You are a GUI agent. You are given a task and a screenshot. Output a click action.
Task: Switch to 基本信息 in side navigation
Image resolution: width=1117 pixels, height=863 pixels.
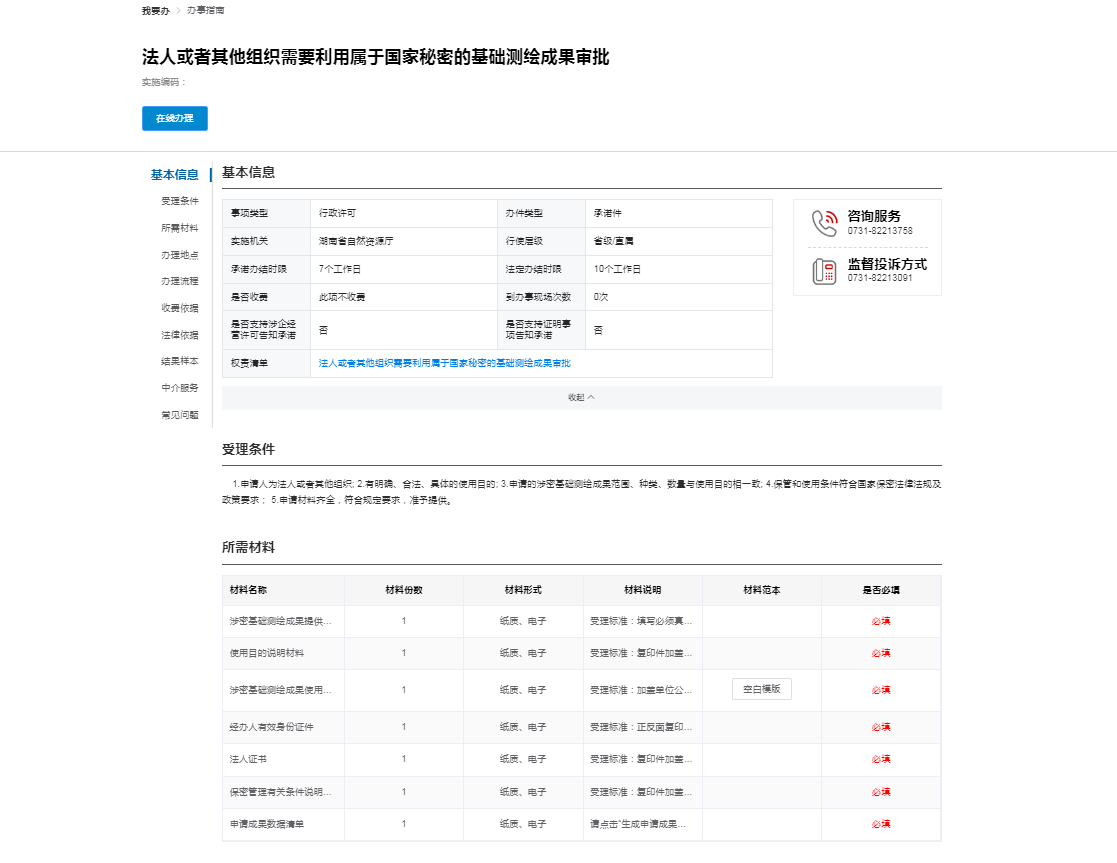coord(174,175)
